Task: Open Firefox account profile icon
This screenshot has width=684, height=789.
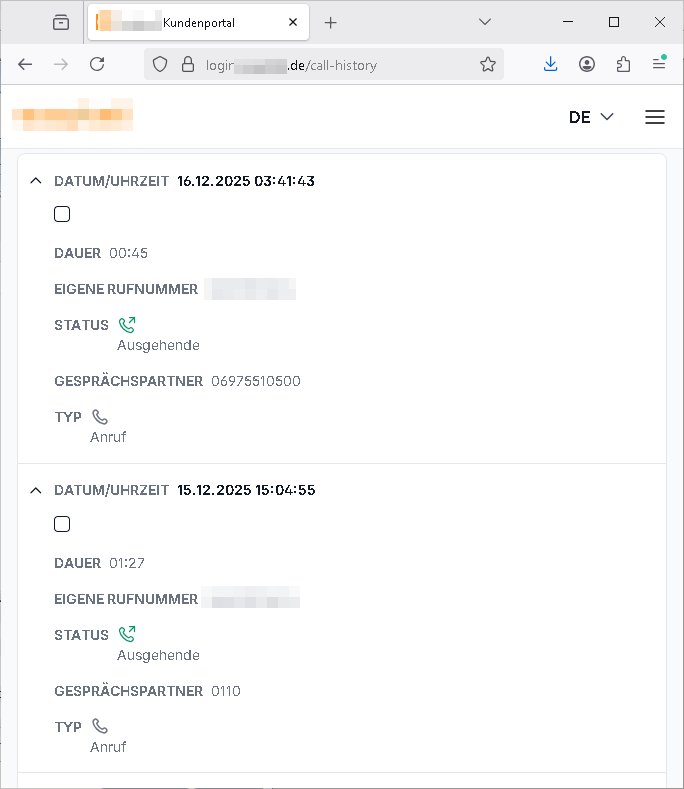Action: 587,64
